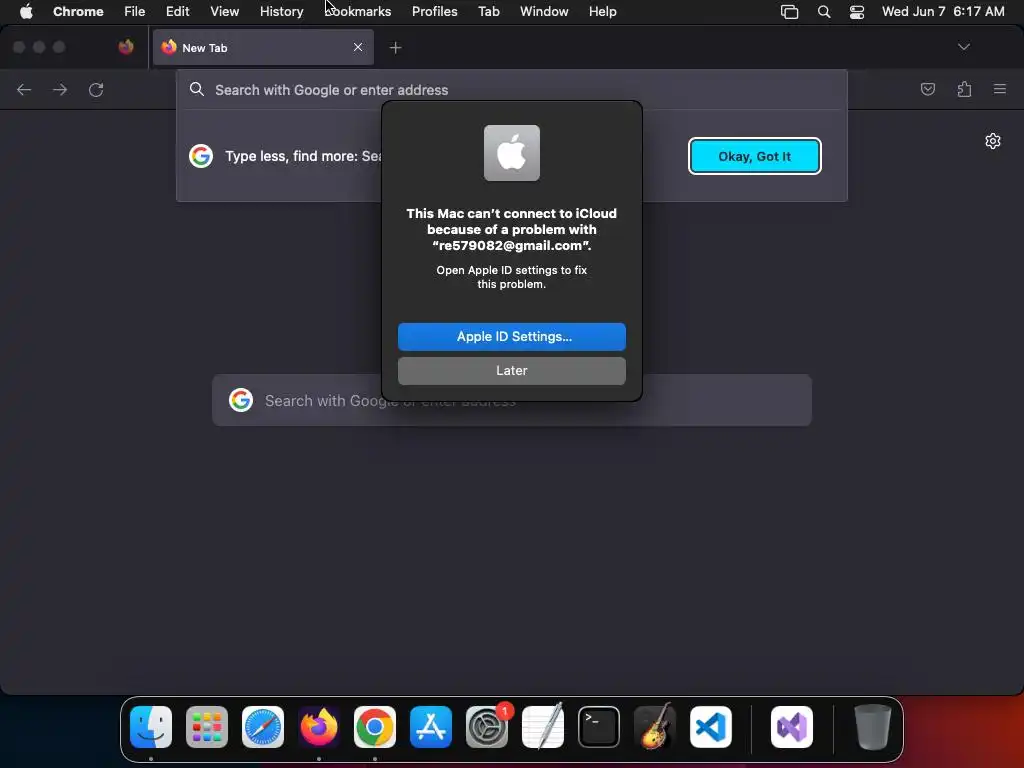Viewport: 1024px width, 768px height.
Task: Open the File menu
Action: click(x=135, y=11)
